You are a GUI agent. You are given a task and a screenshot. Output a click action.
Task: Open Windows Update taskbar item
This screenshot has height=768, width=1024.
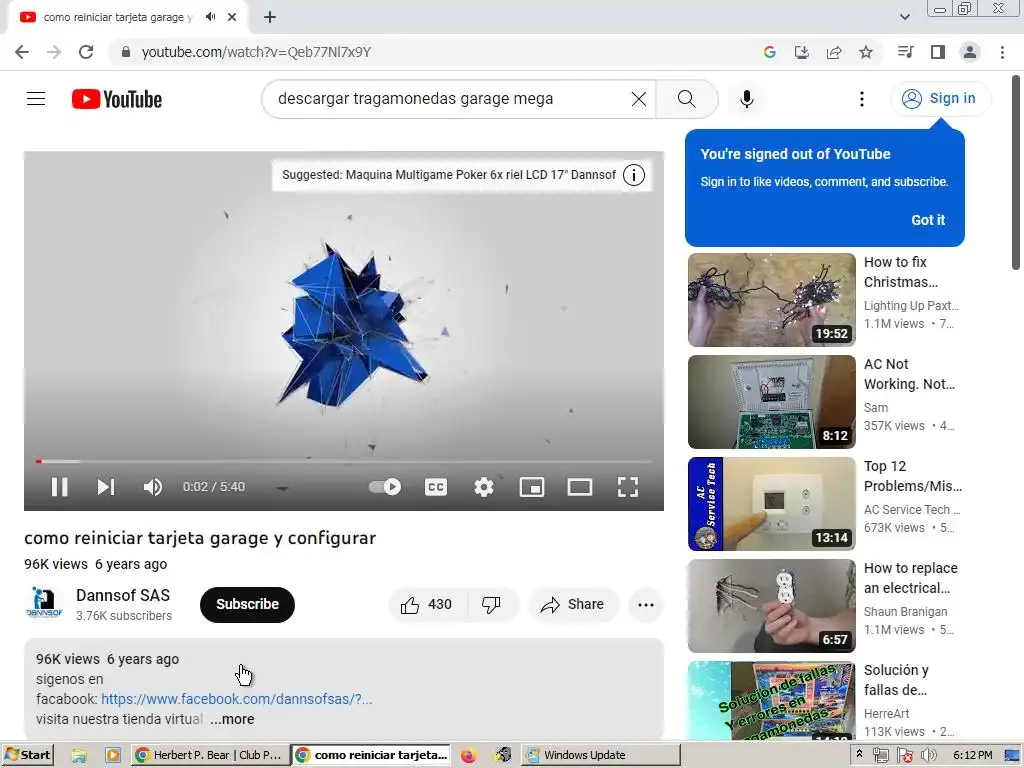click(x=601, y=755)
